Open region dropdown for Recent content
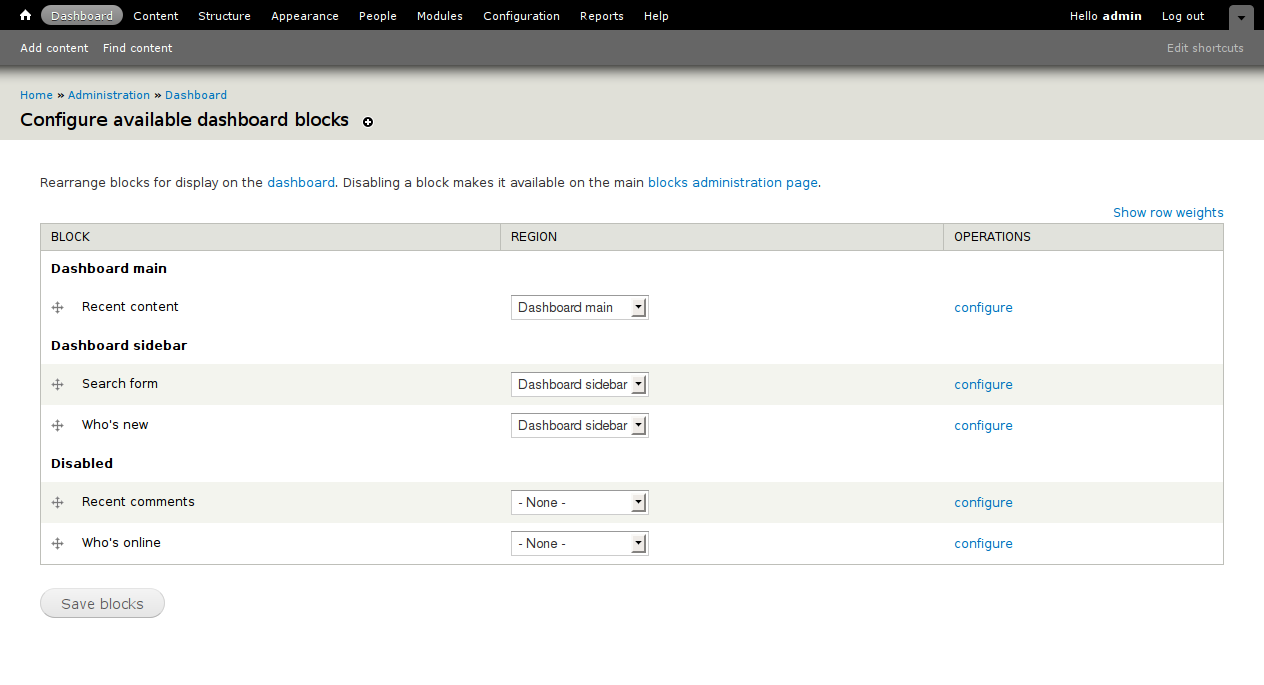The height and width of the screenshot is (685, 1264). click(x=579, y=308)
